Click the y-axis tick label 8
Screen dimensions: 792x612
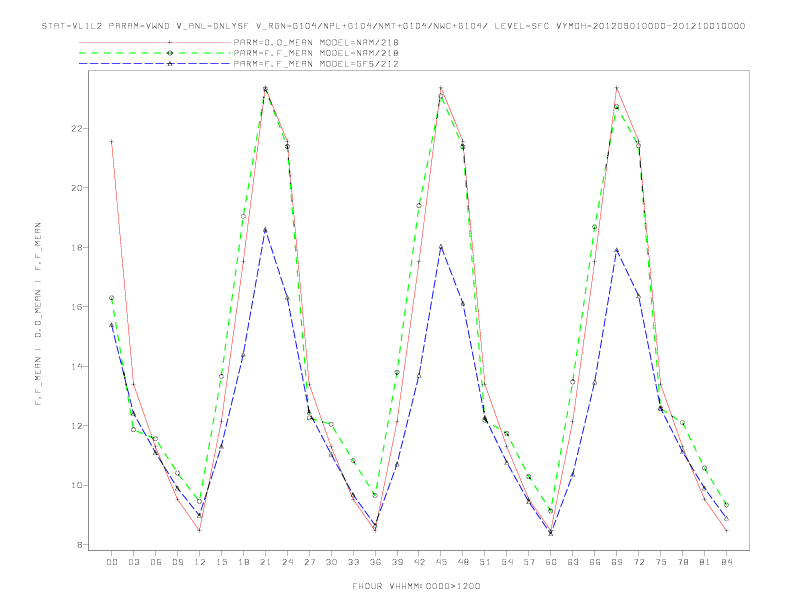78,545
